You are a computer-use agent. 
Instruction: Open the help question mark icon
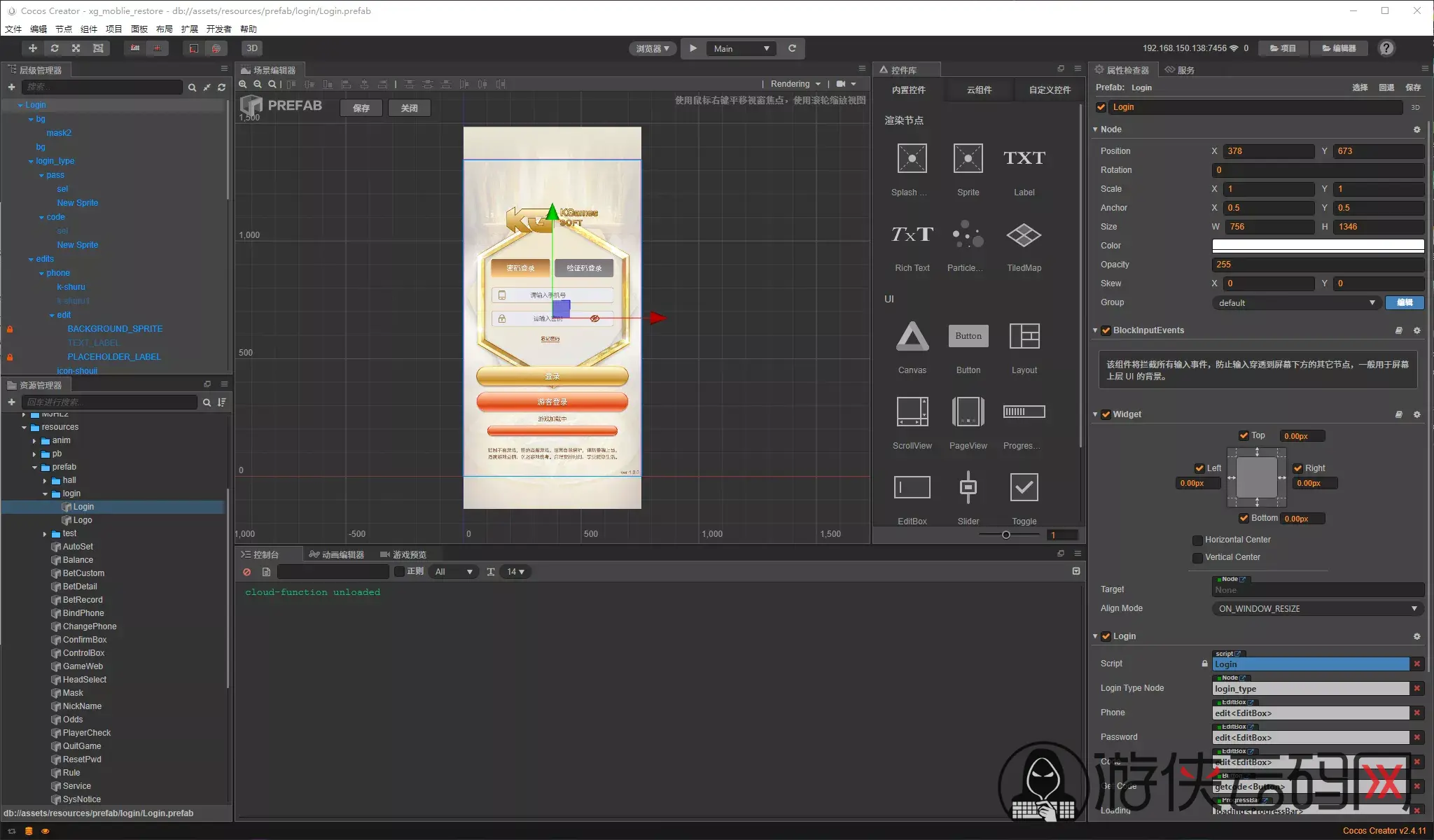pyautogui.click(x=1386, y=48)
